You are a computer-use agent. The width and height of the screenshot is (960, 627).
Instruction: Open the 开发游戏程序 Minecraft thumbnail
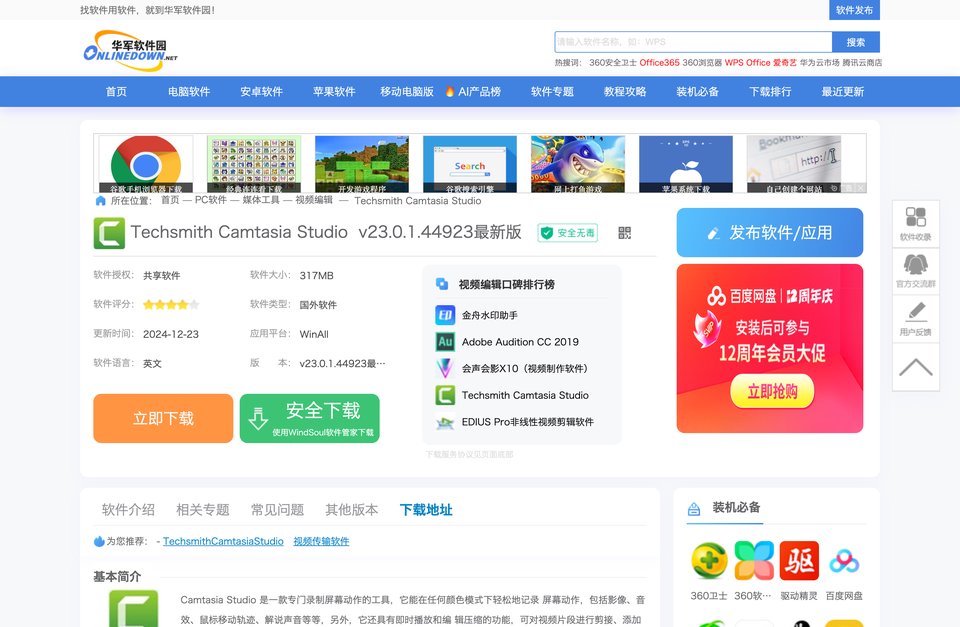tap(362, 164)
